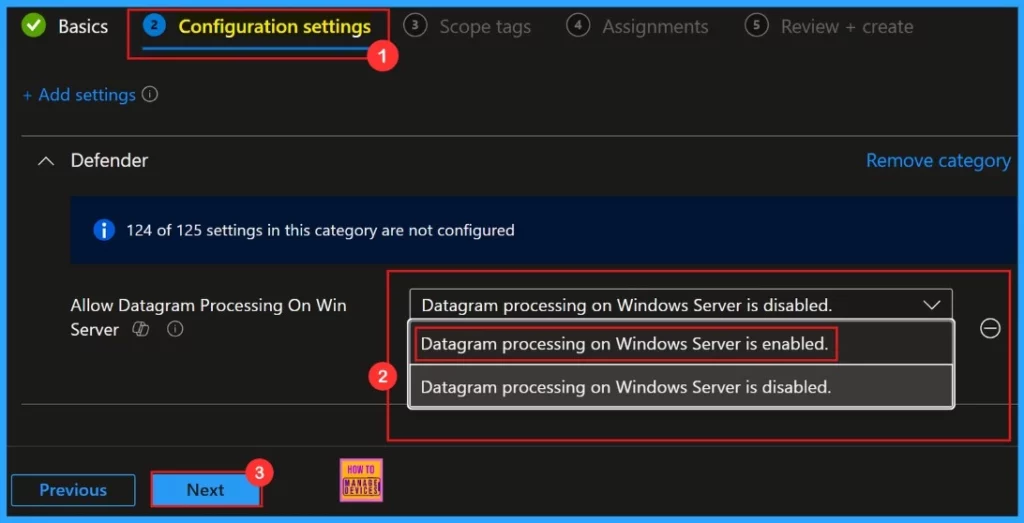This screenshot has height=523, width=1024.
Task: Choose Datagram processing on Windows Server is disabled option
Action: [x=681, y=387]
